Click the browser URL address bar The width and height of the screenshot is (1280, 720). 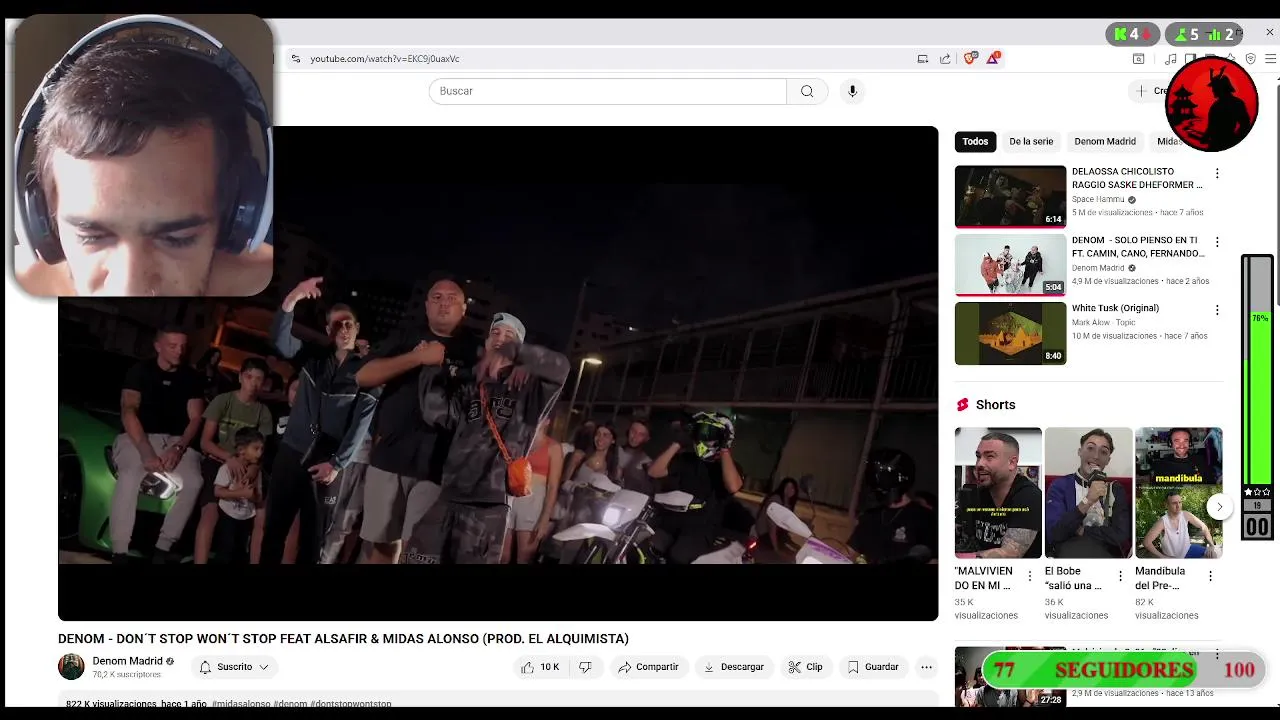coord(600,59)
